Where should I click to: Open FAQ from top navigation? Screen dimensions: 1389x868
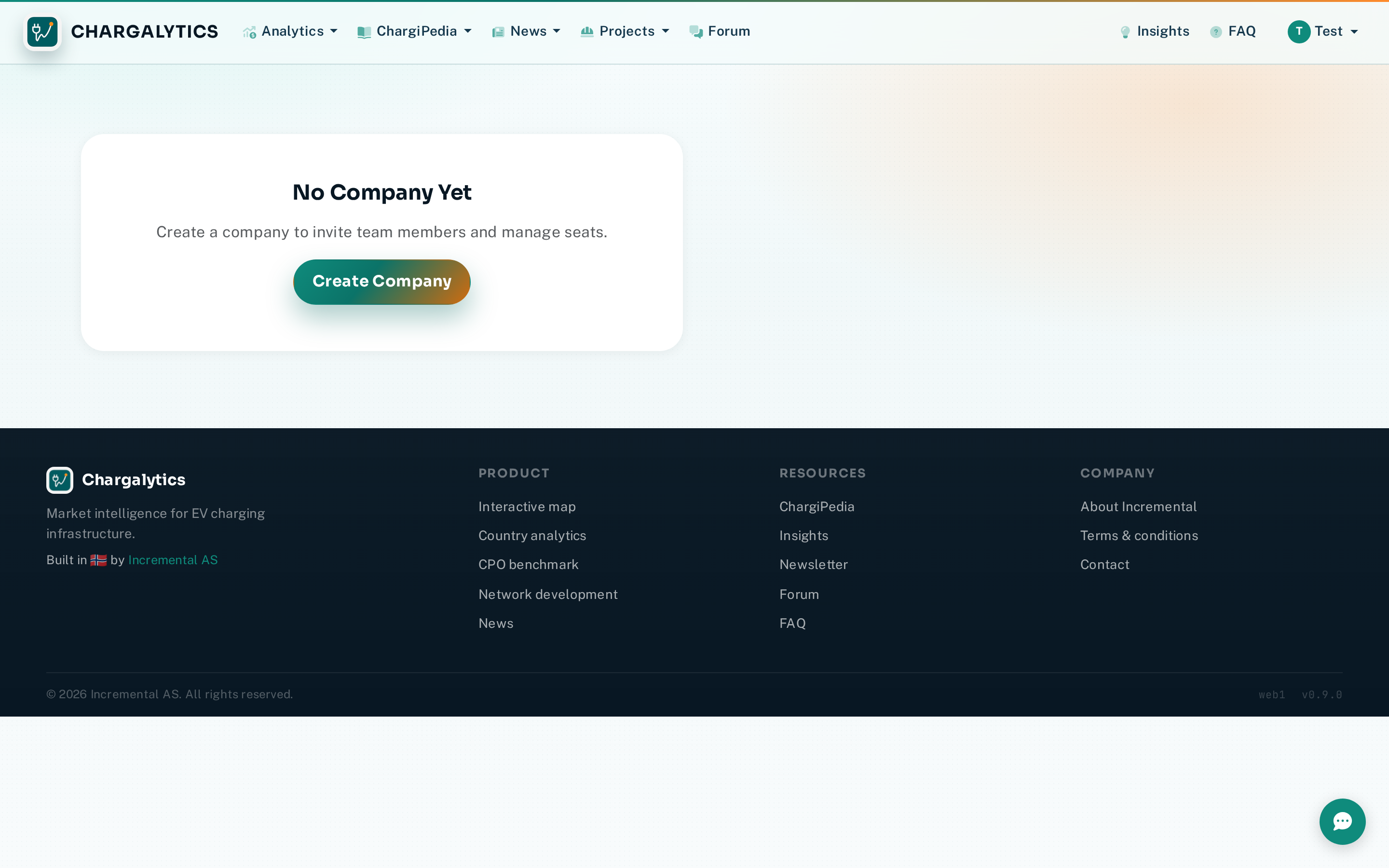tap(1233, 31)
